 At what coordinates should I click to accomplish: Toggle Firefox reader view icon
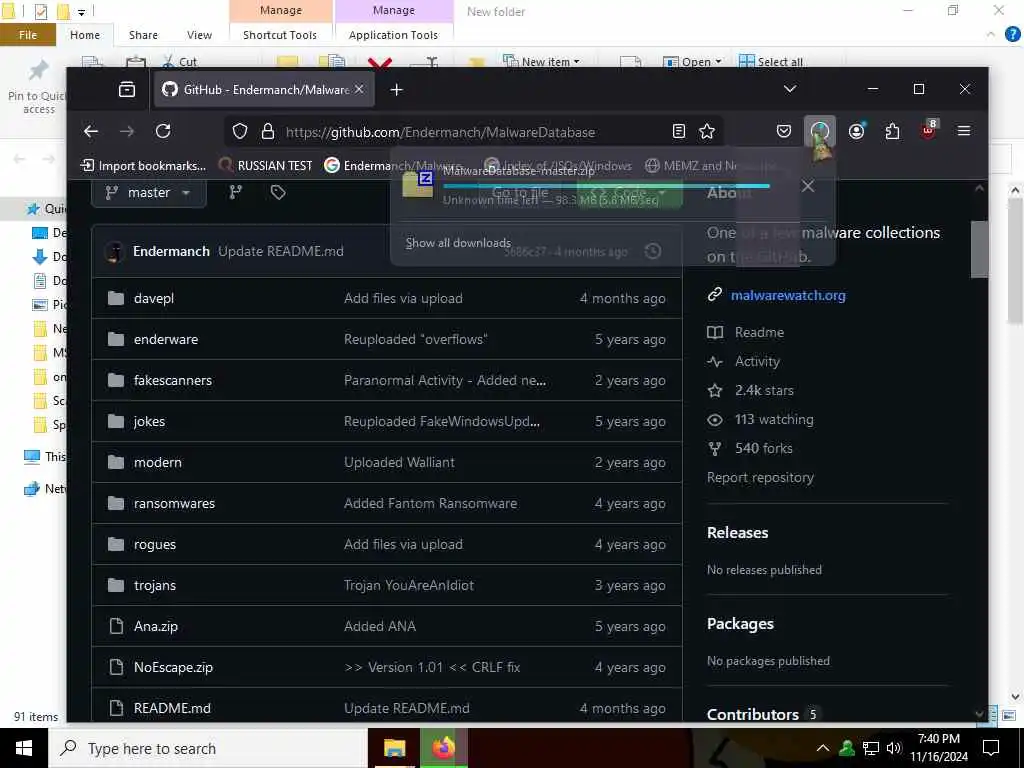point(679,131)
